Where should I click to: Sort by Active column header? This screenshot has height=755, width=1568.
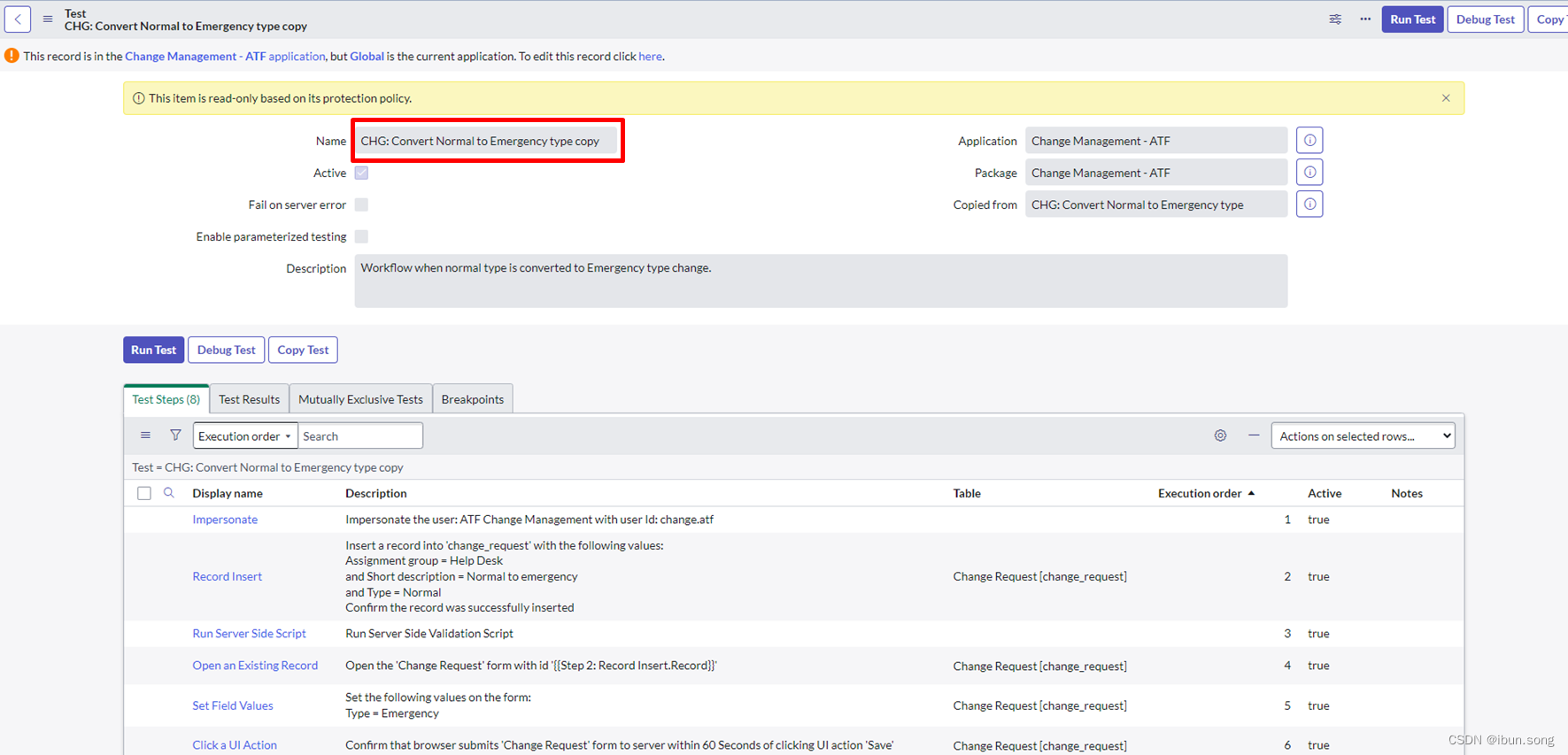click(x=1325, y=493)
